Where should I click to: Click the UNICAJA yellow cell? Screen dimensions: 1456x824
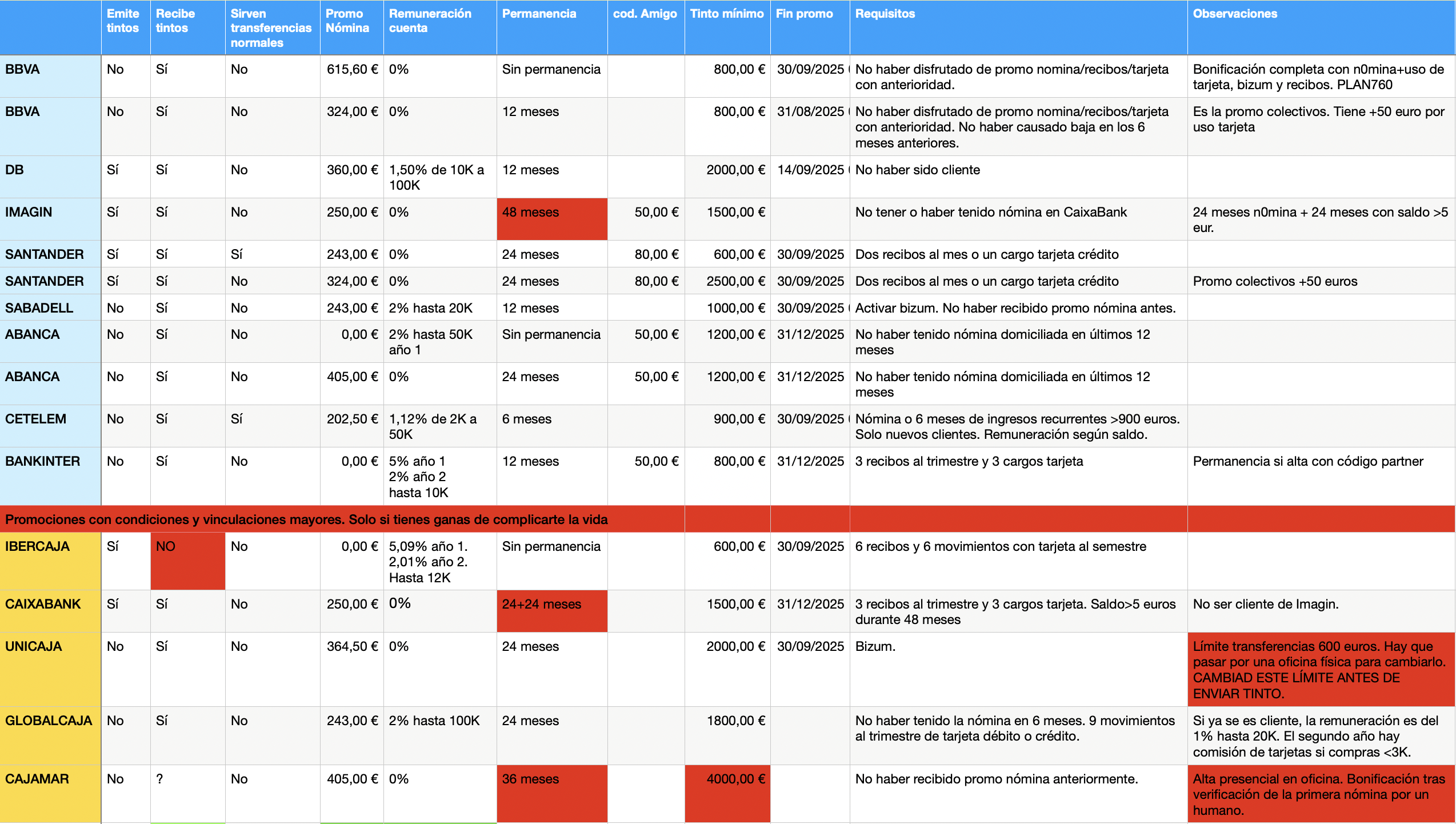(x=50, y=669)
